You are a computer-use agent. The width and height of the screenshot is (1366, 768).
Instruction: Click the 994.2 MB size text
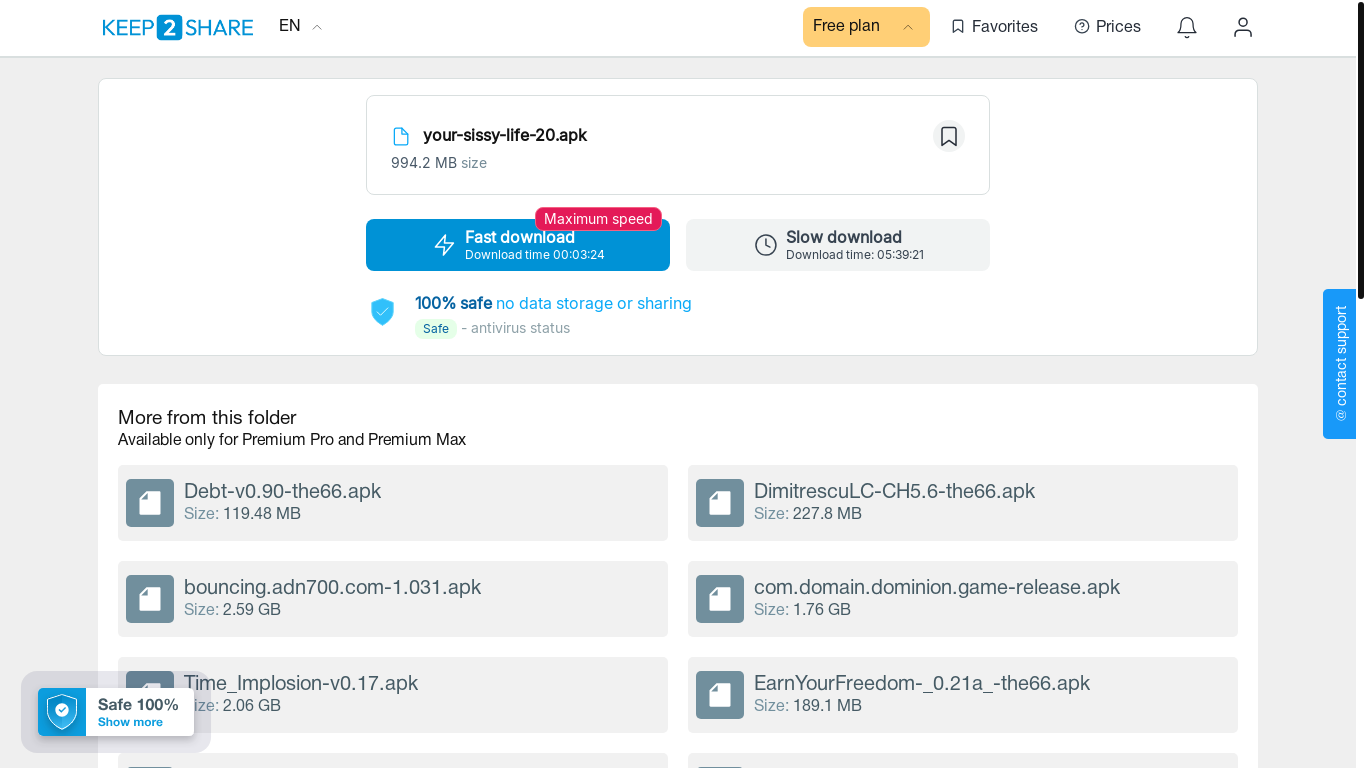coord(439,163)
